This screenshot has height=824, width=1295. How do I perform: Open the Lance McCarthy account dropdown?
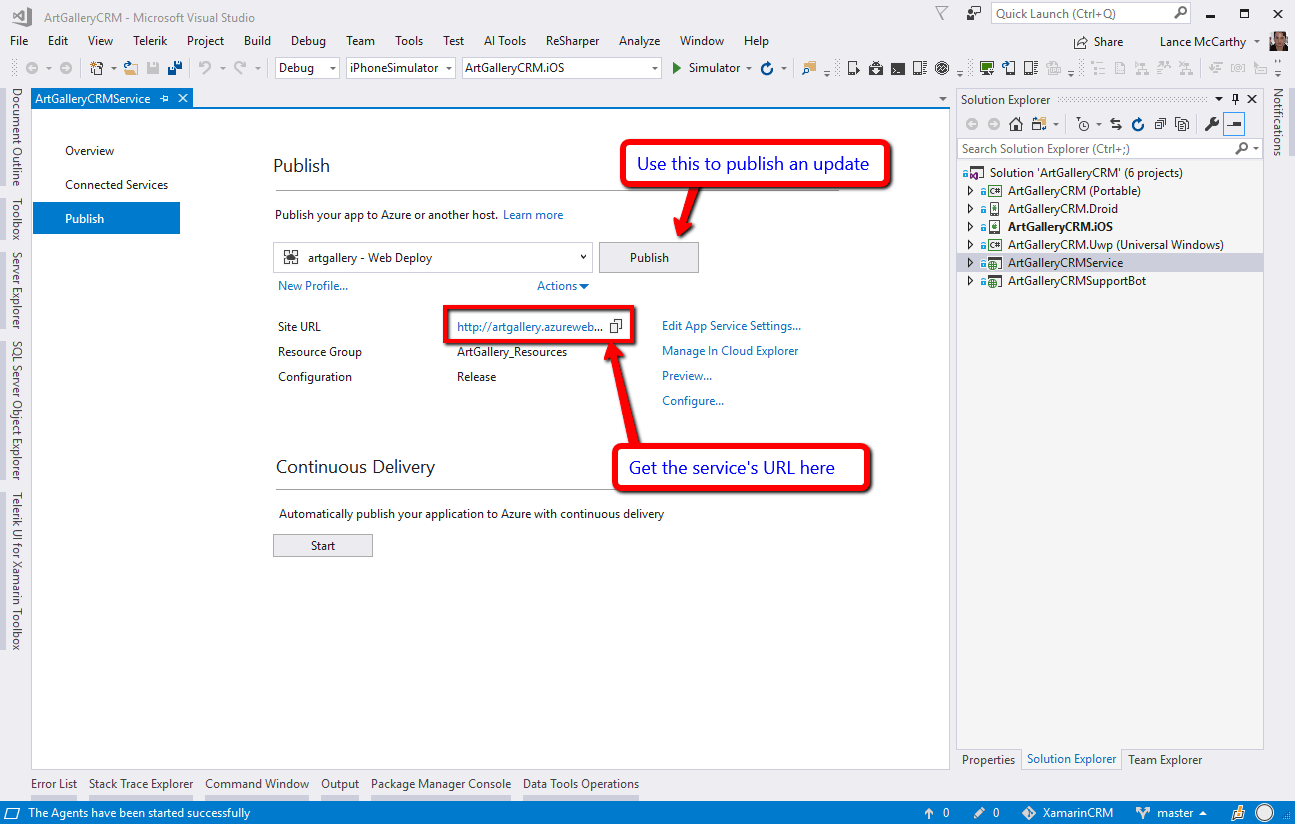1210,42
